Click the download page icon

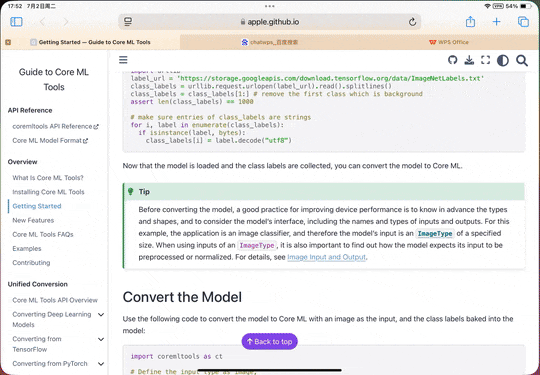coord(469,60)
